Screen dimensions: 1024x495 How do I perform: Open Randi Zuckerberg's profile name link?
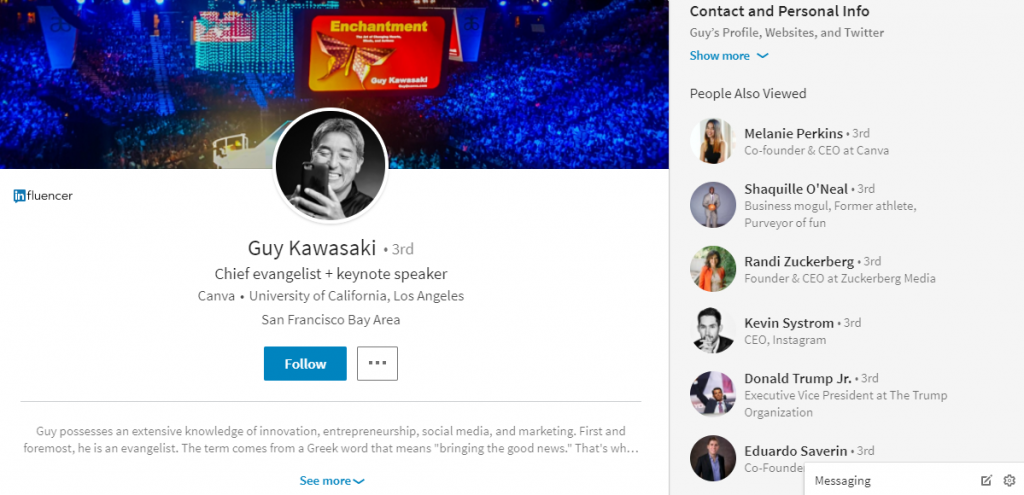coord(799,261)
